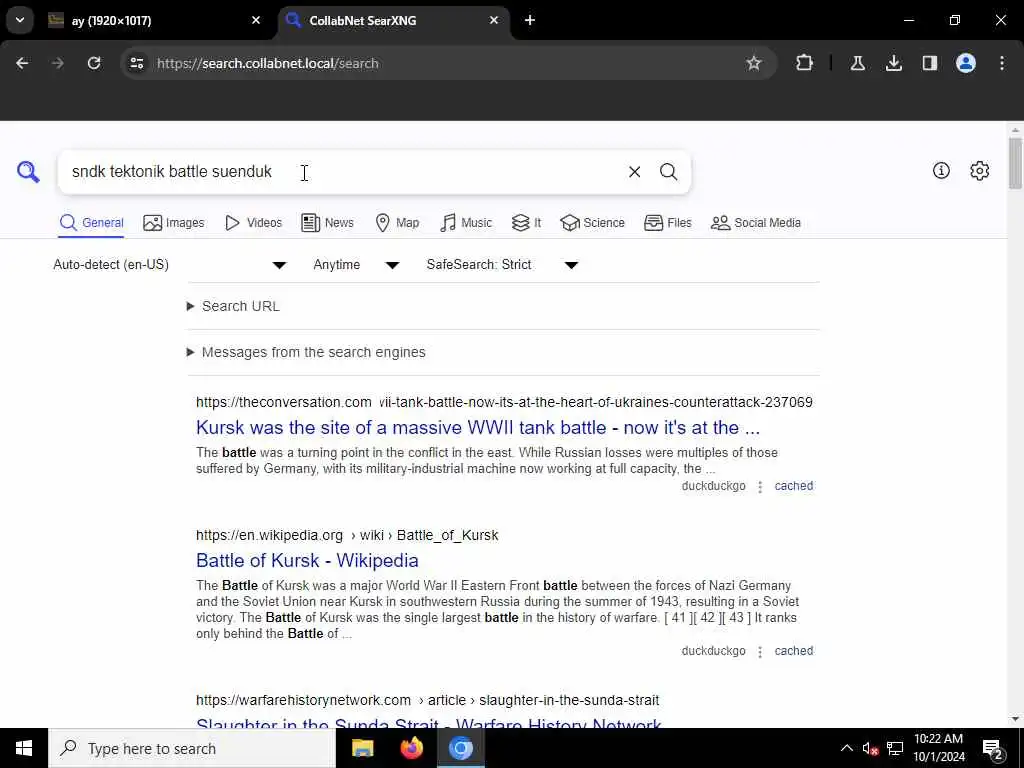
Task: Bookmark this page with star icon
Action: pos(754,63)
